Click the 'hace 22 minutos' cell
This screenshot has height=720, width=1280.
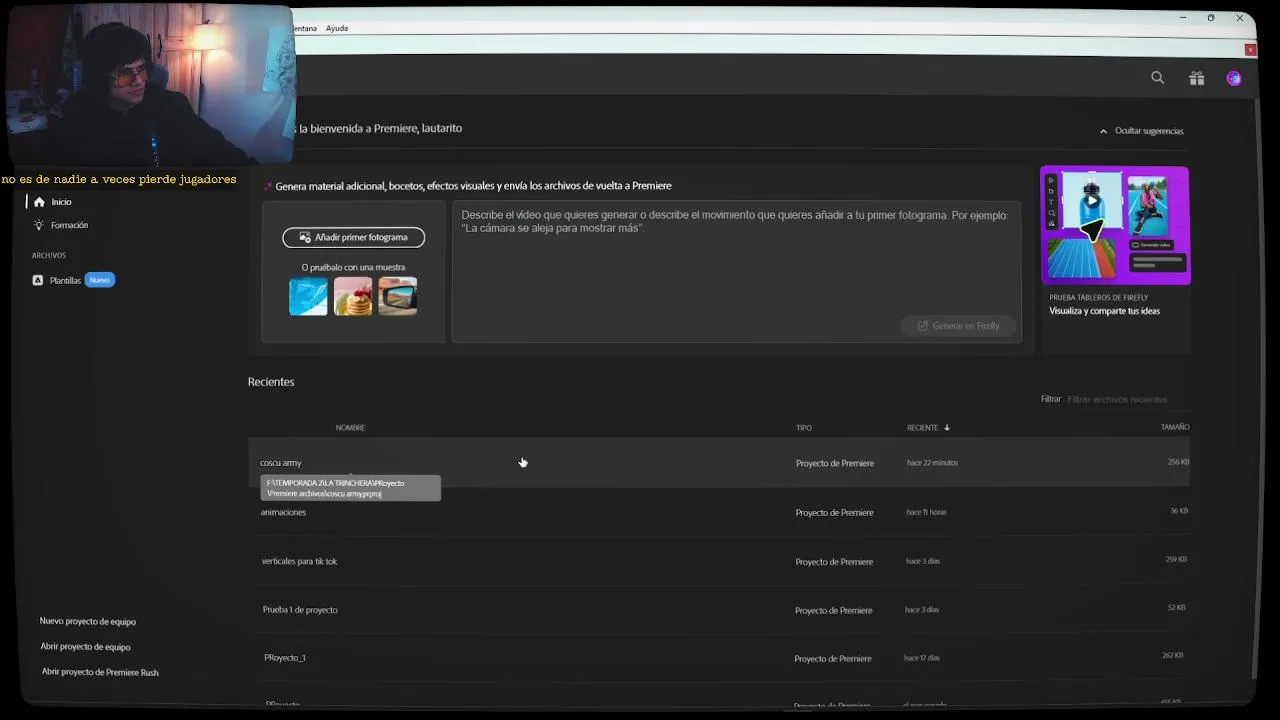[932, 463]
